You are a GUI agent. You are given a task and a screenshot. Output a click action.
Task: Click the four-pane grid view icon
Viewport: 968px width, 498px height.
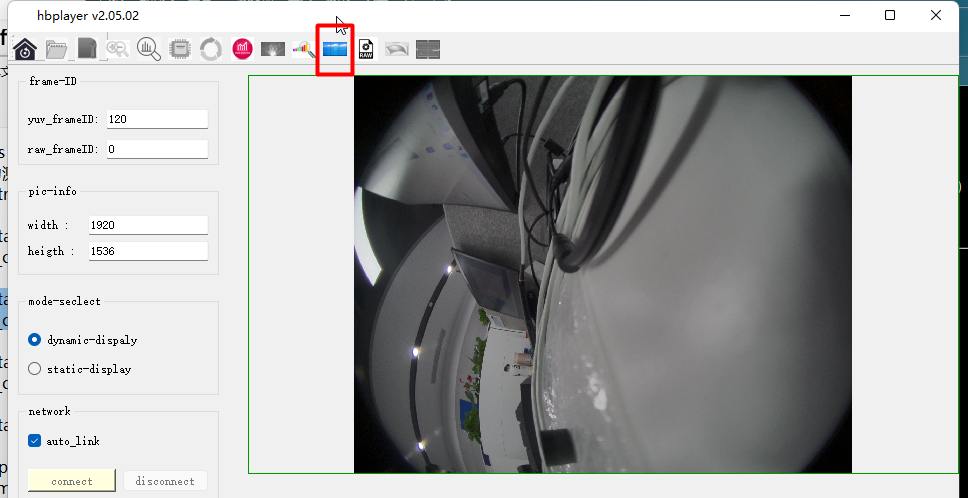pos(428,49)
